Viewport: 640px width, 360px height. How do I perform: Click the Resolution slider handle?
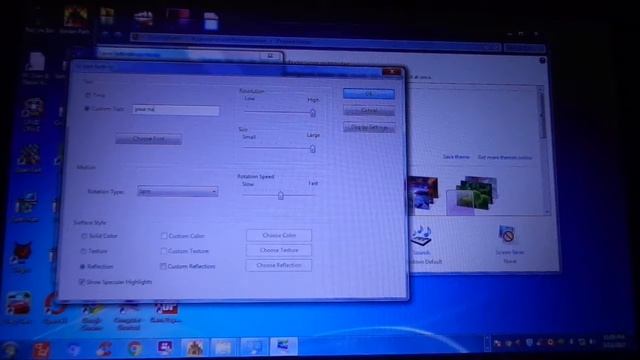(313, 113)
